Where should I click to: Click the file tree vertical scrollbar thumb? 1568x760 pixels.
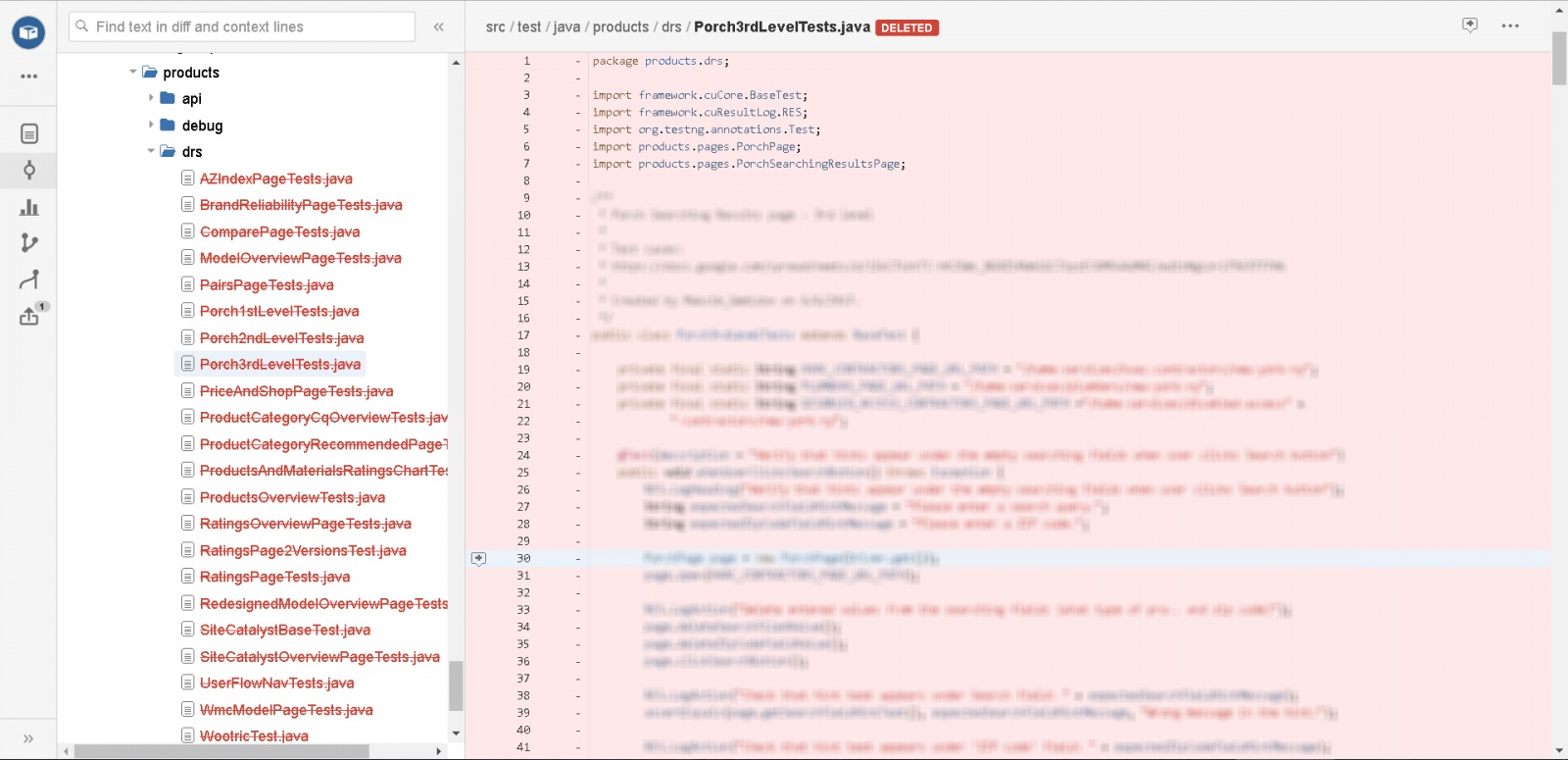coord(456,685)
